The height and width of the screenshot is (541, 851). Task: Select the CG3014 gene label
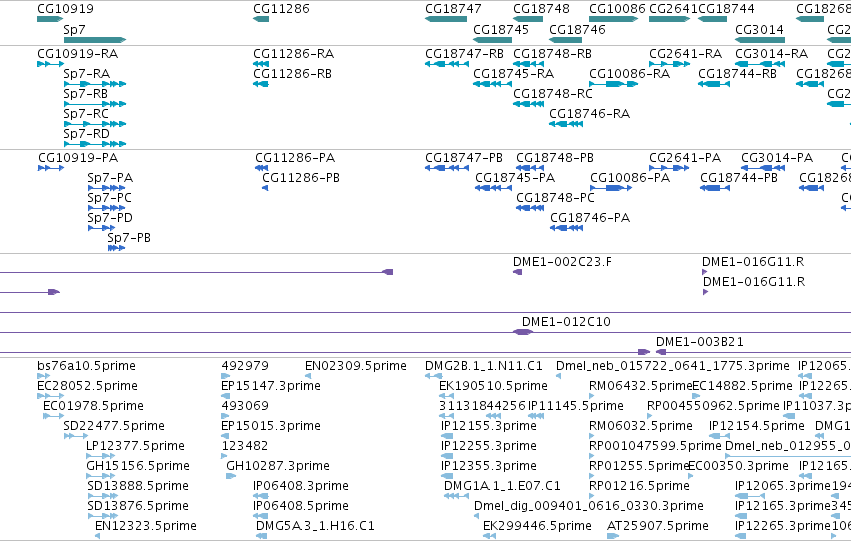click(x=759, y=29)
